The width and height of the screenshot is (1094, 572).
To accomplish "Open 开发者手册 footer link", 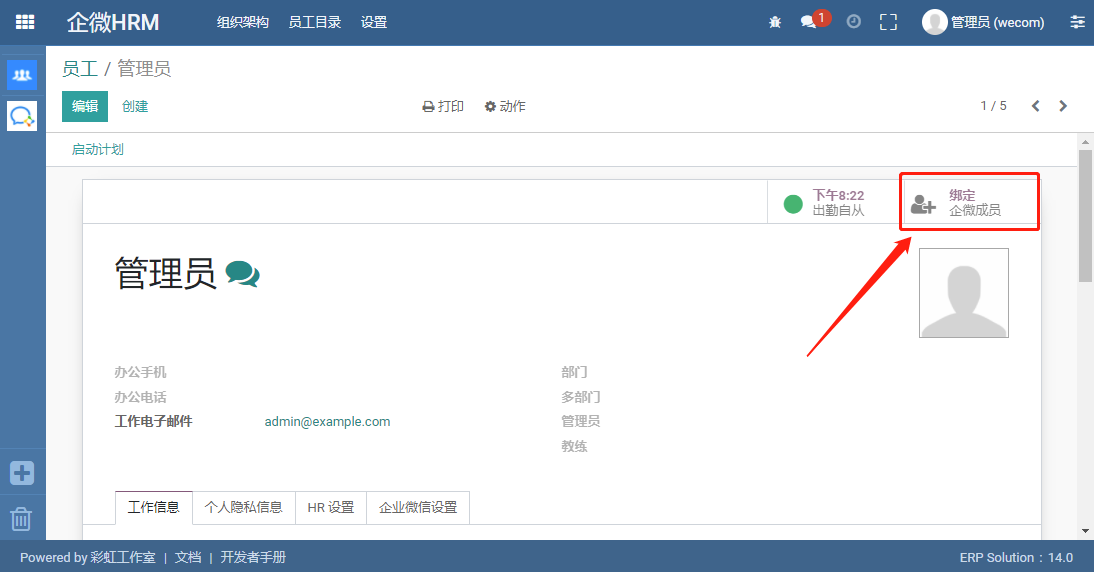I will click(253, 557).
